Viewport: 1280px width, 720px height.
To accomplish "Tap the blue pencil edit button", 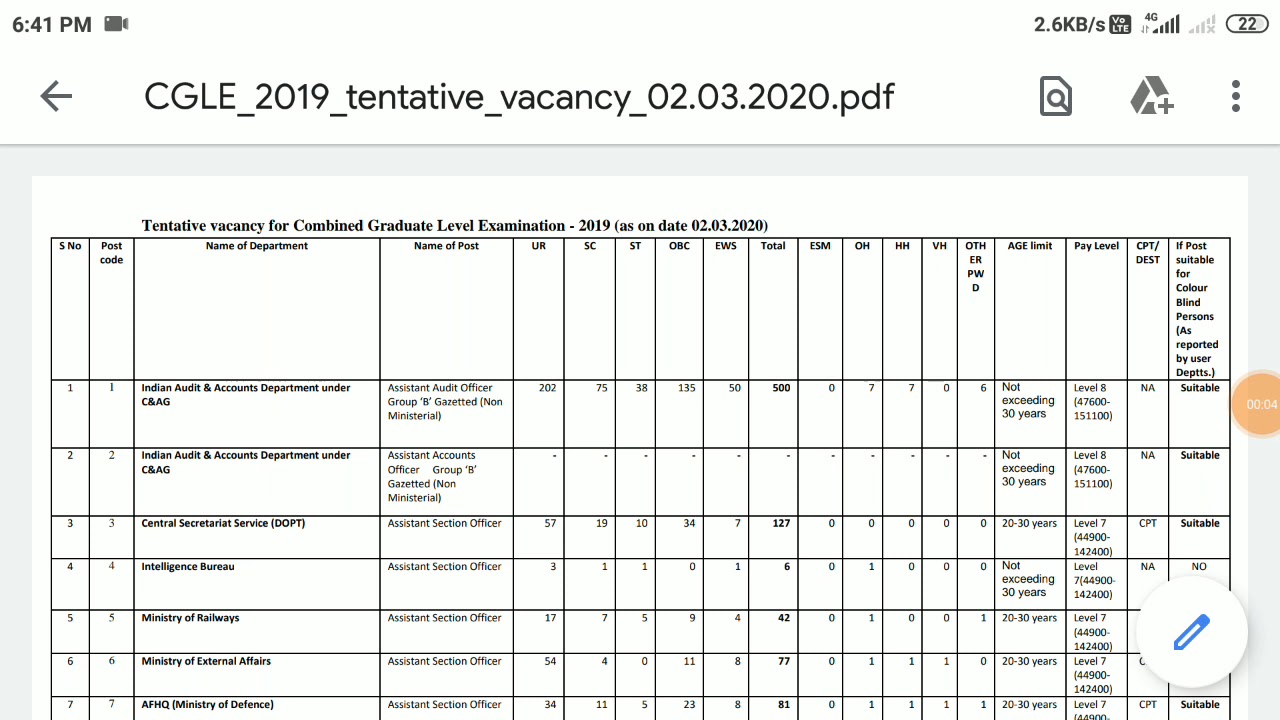I will click(x=1192, y=632).
